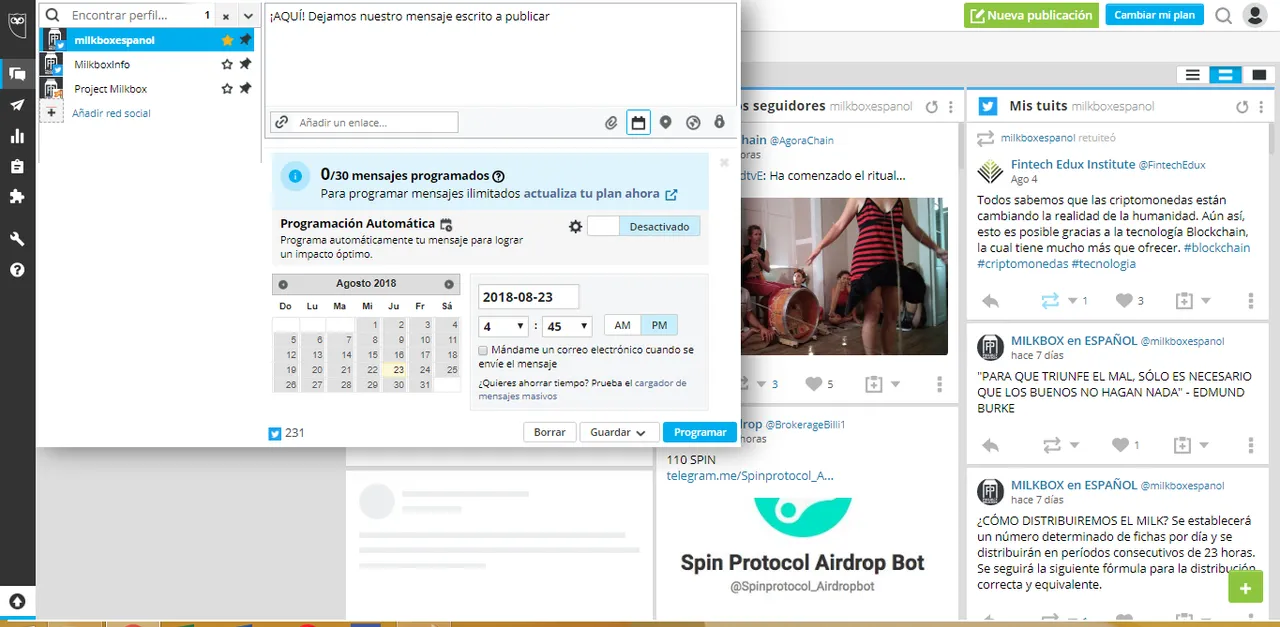
Task: Click green plus add stream button
Action: [1245, 588]
